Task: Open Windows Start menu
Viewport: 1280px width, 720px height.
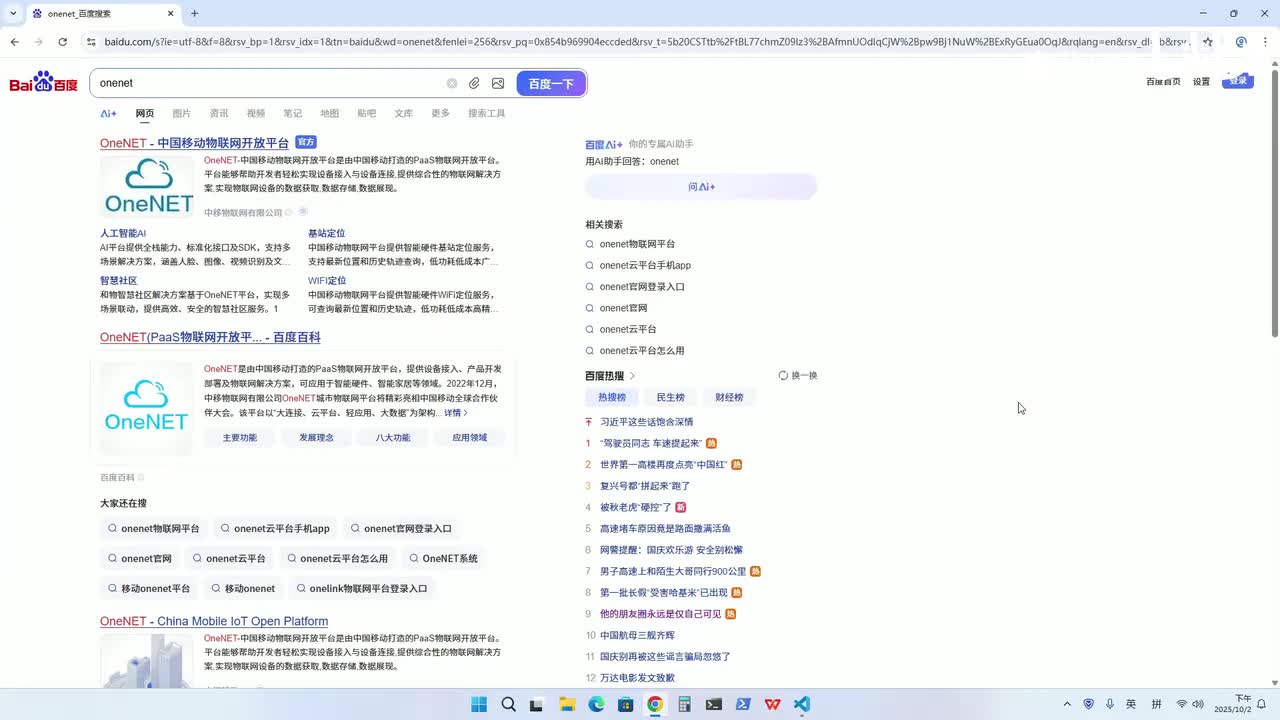Action: (479, 704)
